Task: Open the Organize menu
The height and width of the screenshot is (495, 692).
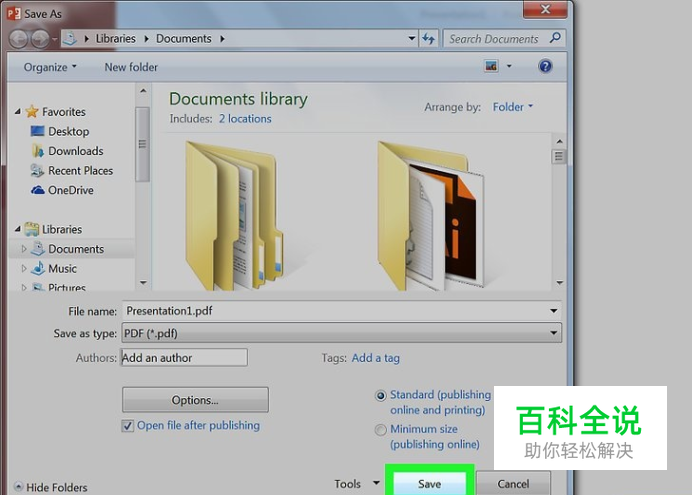Action: 50,67
